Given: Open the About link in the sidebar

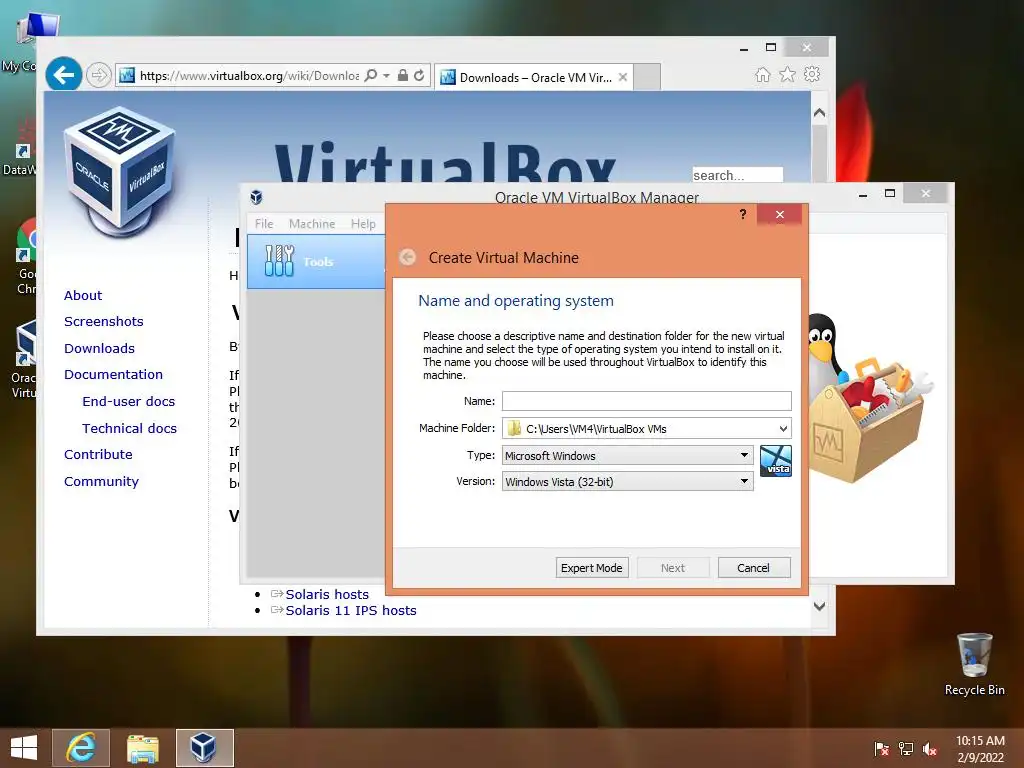Looking at the screenshot, I should coord(83,295).
